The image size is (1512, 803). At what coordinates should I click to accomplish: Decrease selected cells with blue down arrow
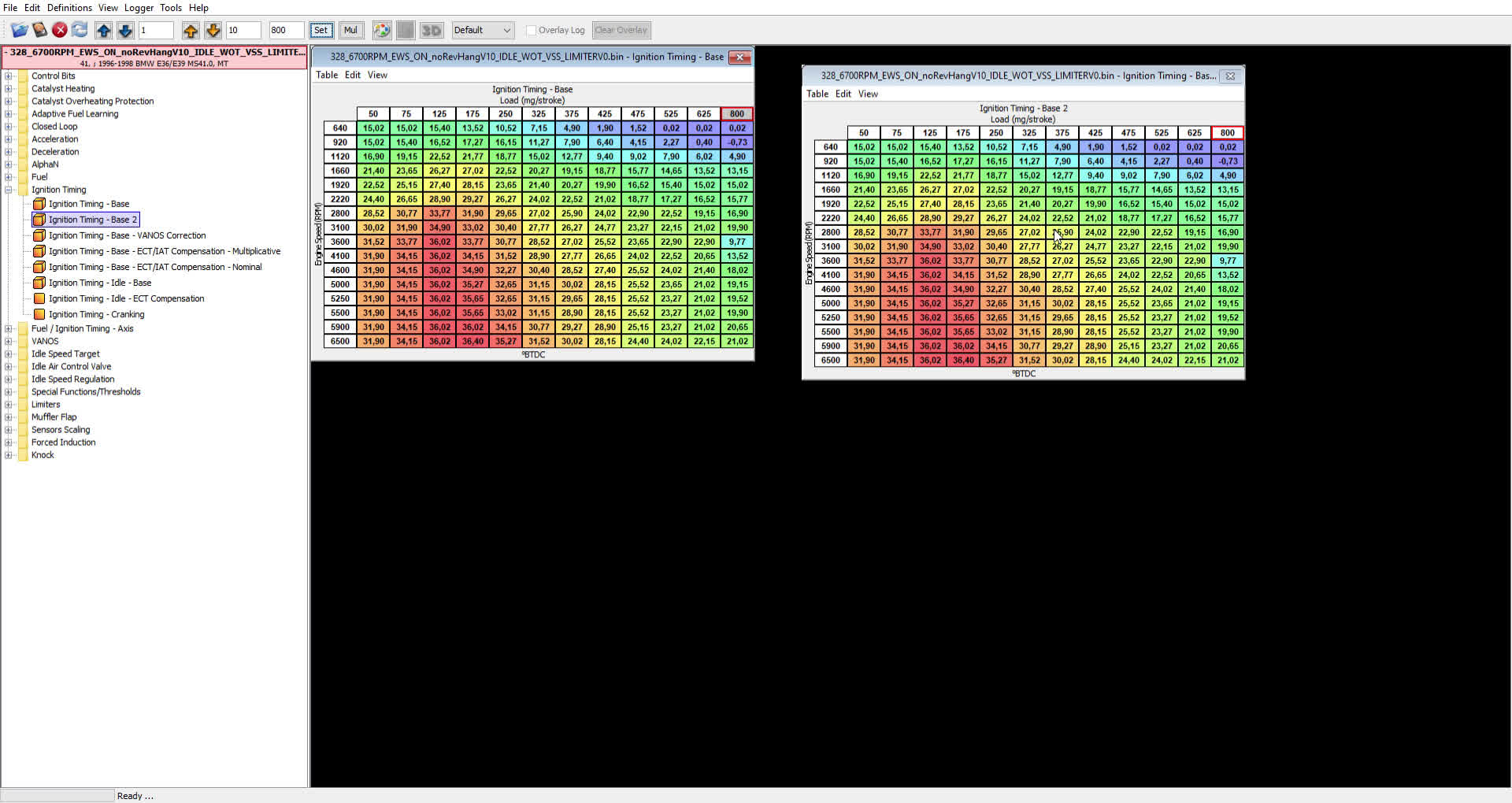124,30
